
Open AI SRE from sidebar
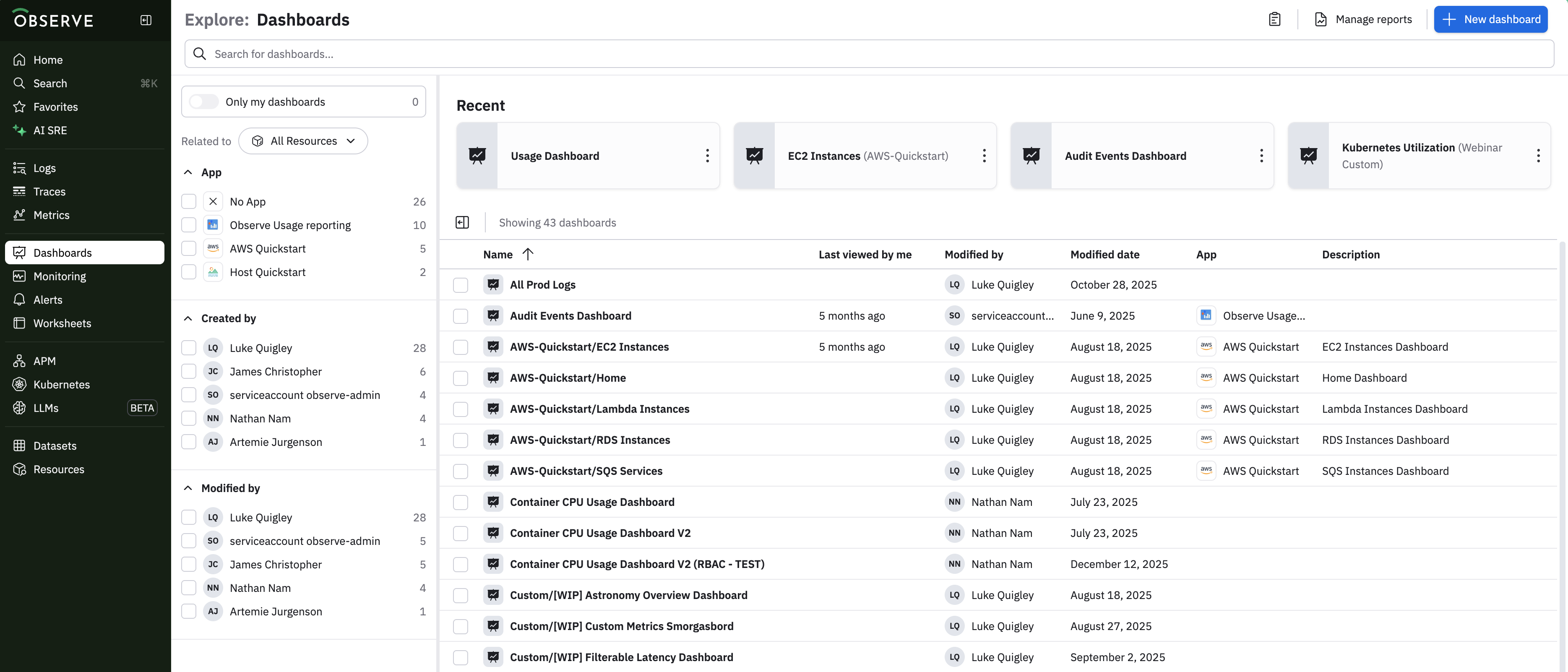coord(50,130)
